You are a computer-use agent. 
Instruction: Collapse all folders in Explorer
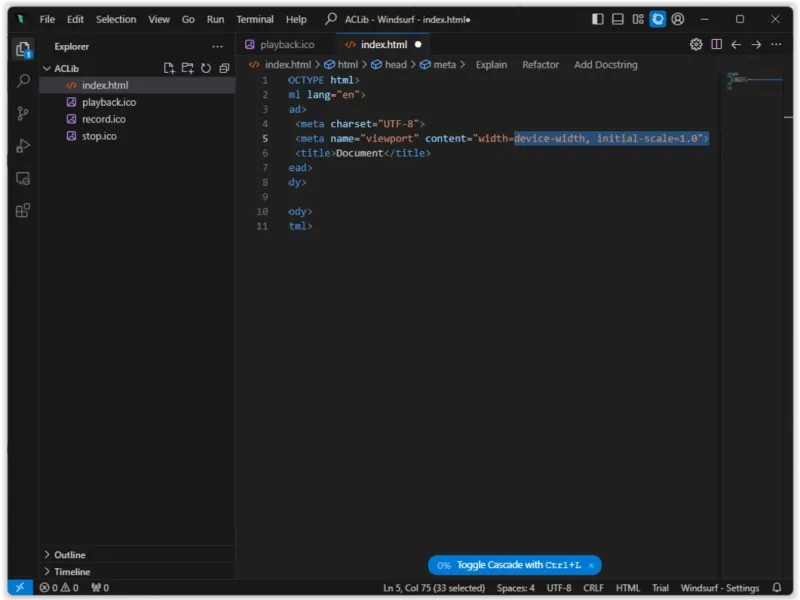[x=224, y=68]
